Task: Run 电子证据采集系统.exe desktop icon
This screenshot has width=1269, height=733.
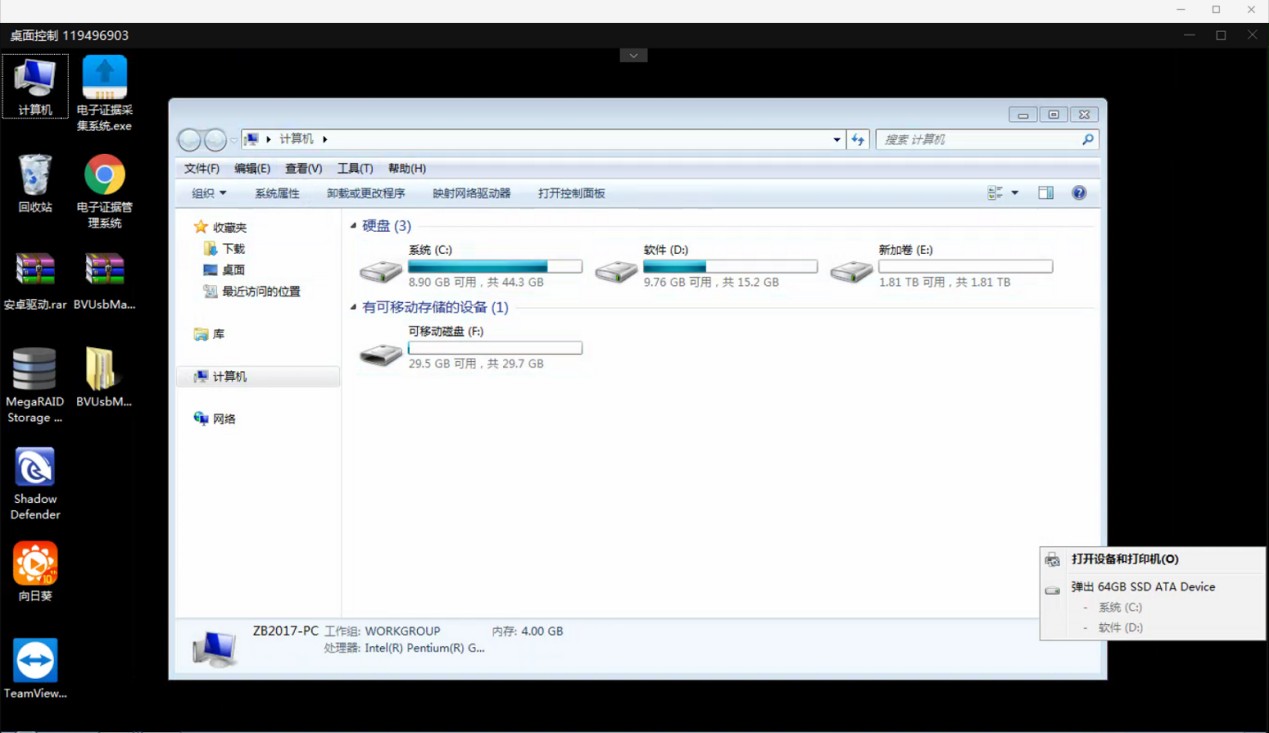Action: click(104, 78)
